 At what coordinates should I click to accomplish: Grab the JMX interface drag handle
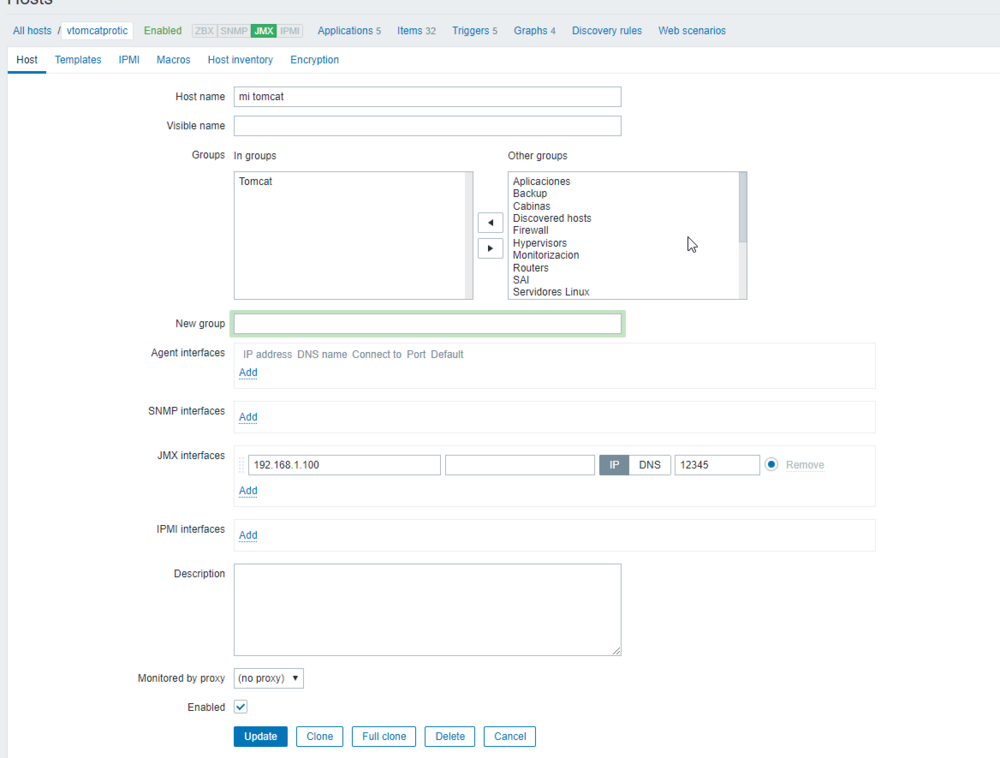pyautogui.click(x=241, y=465)
